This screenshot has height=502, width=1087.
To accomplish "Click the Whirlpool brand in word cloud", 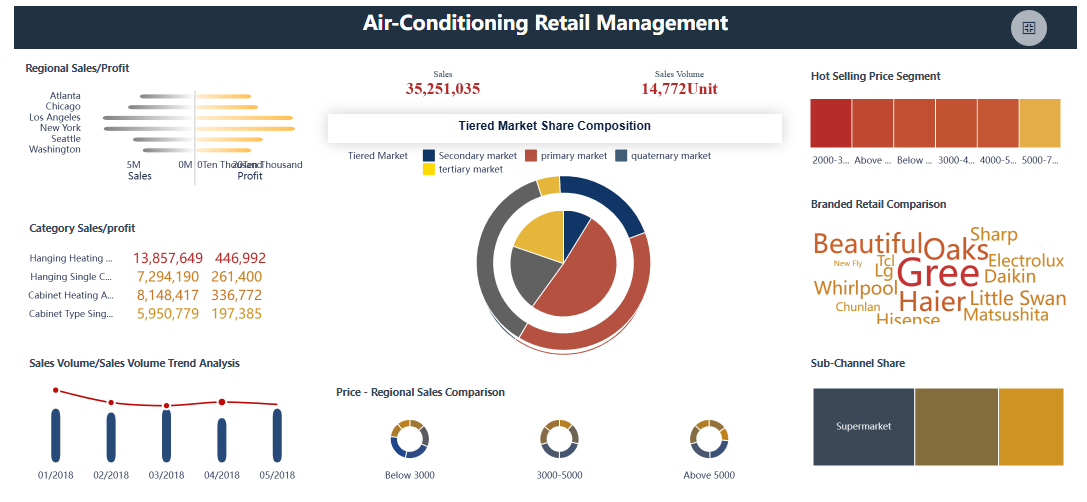I will click(x=855, y=288).
